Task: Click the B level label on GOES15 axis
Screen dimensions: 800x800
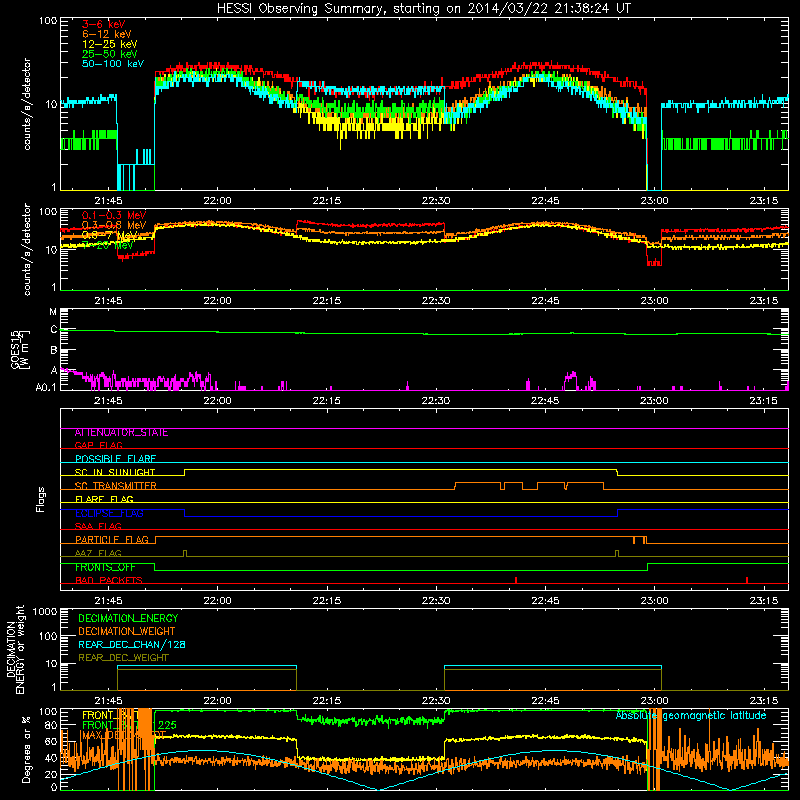Action: pyautogui.click(x=54, y=351)
